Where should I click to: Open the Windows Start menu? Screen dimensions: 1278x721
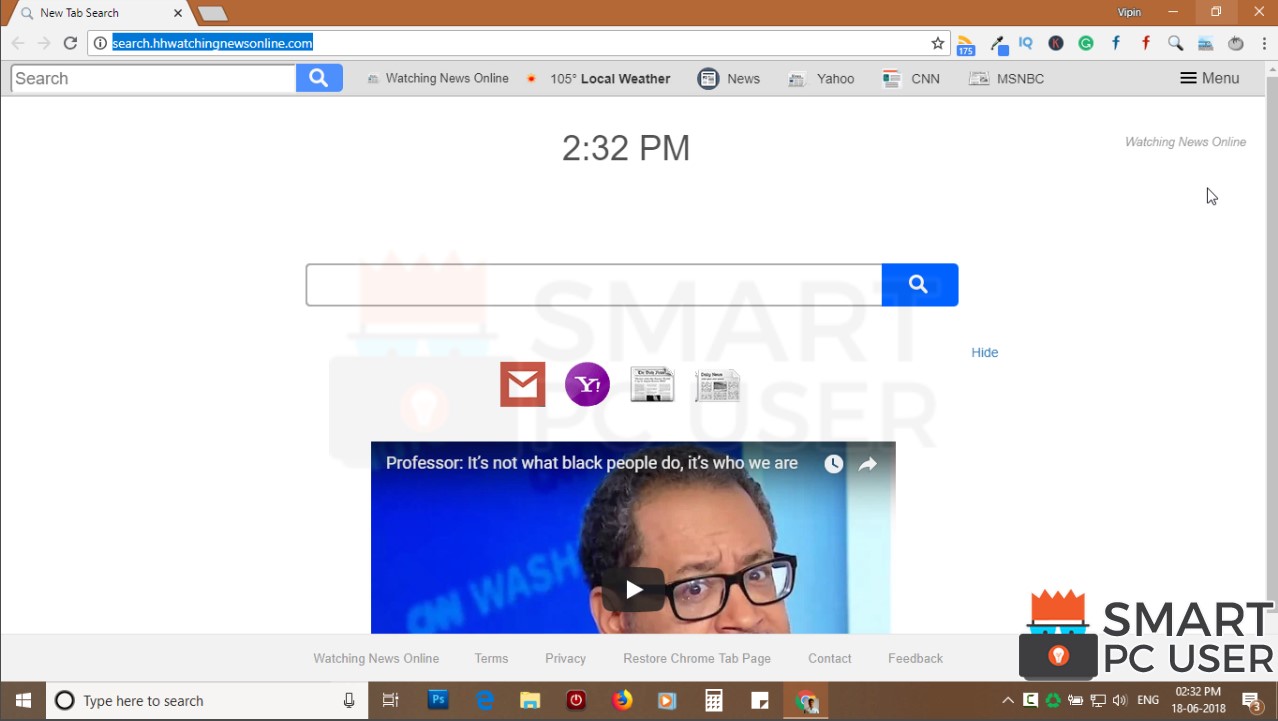23,700
